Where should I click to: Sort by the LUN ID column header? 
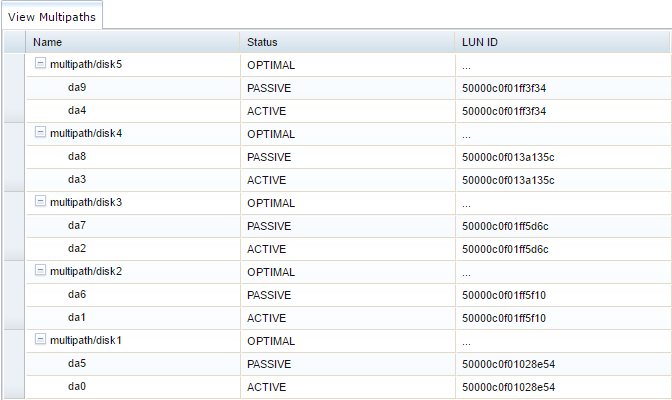(563, 42)
